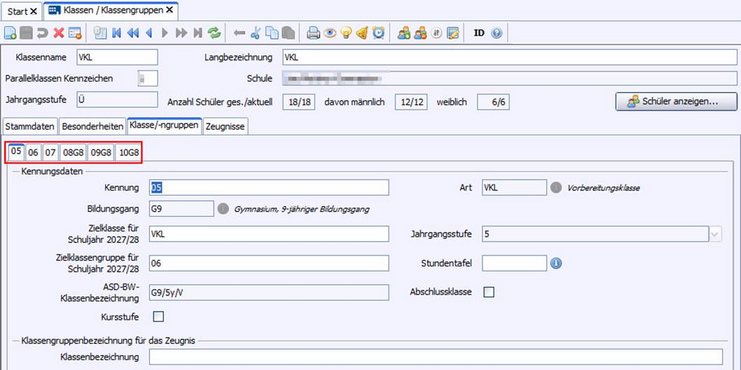Close the Start tab
The width and height of the screenshot is (741, 370).
33,11
